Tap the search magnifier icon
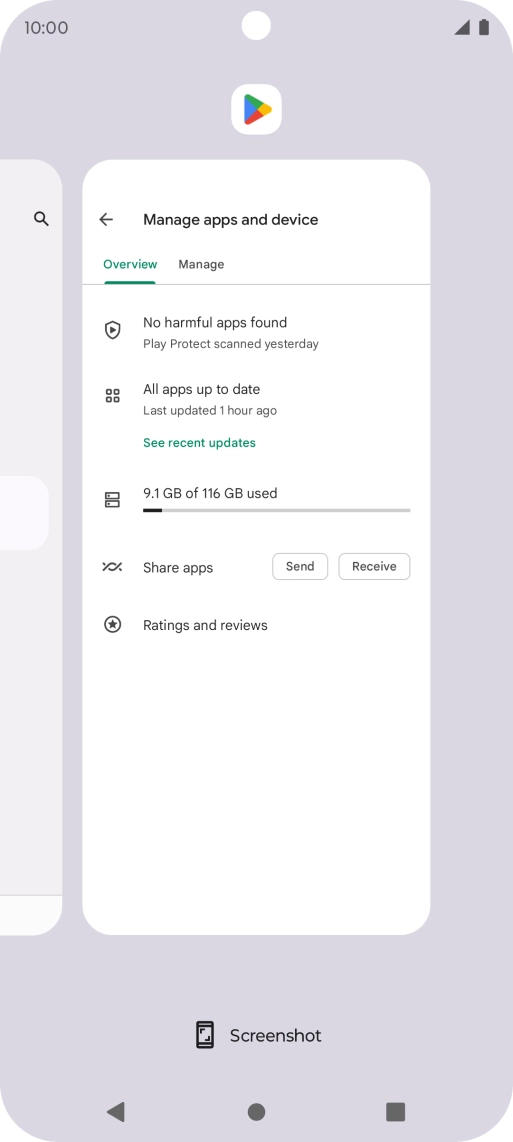The height and width of the screenshot is (1142, 513). click(42, 218)
